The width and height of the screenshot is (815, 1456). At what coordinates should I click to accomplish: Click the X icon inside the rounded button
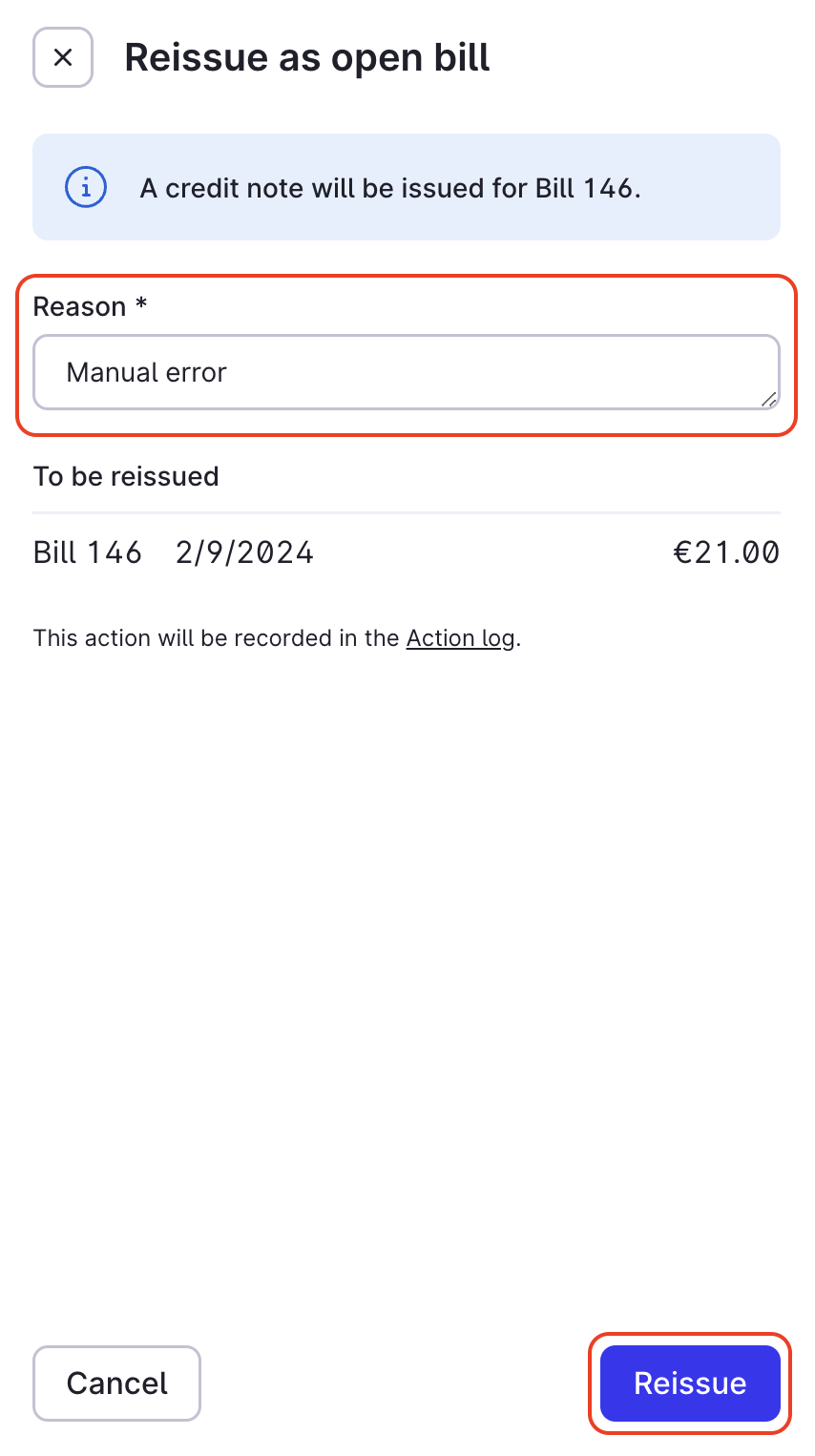point(62,57)
